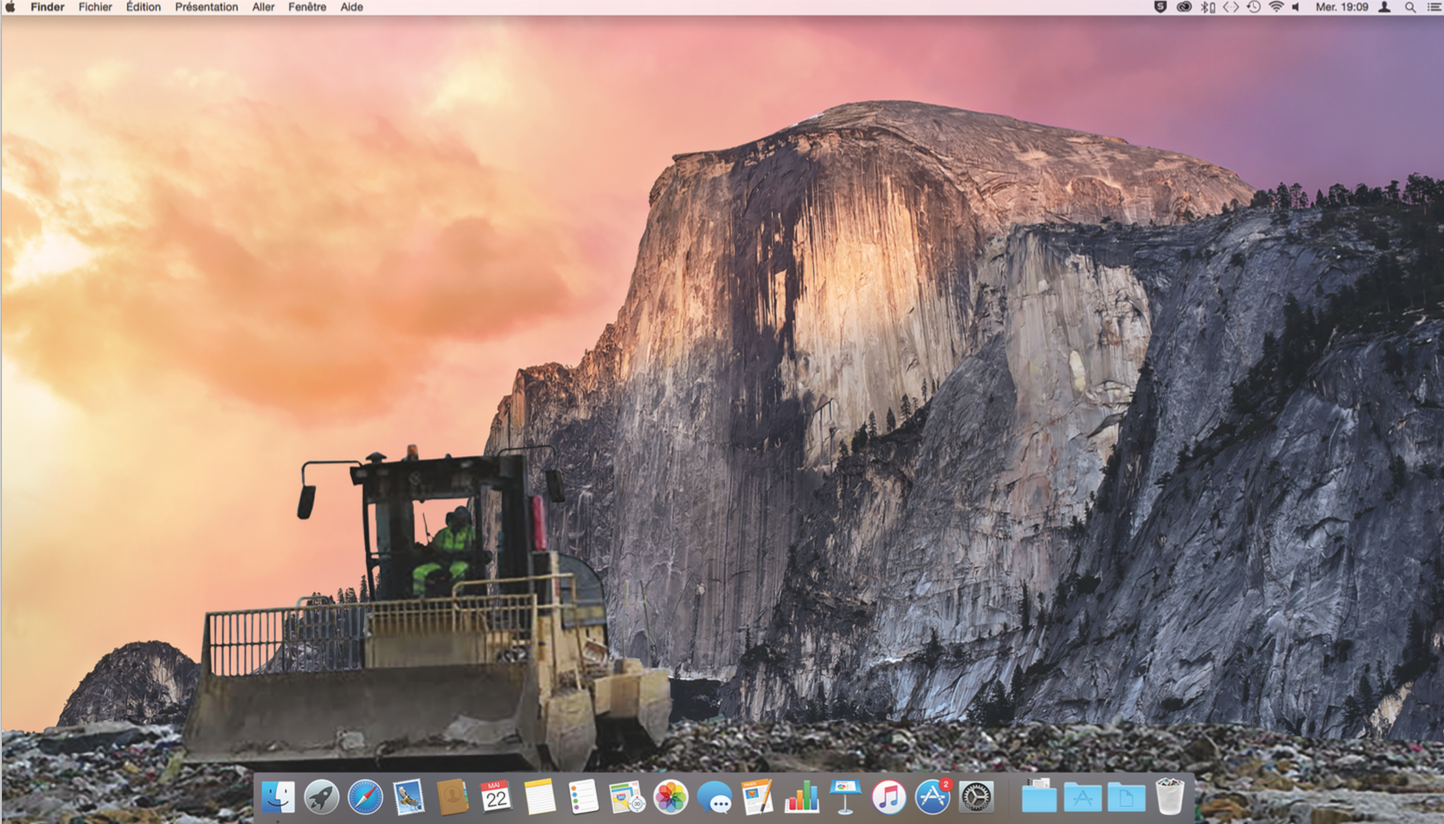Open first folder stack in Dock

tap(1039, 797)
